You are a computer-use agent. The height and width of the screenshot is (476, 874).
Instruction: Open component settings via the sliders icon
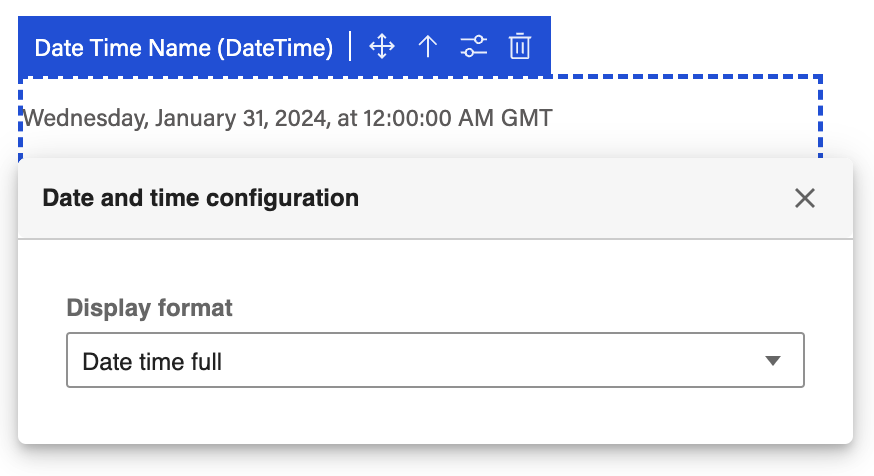coord(473,46)
